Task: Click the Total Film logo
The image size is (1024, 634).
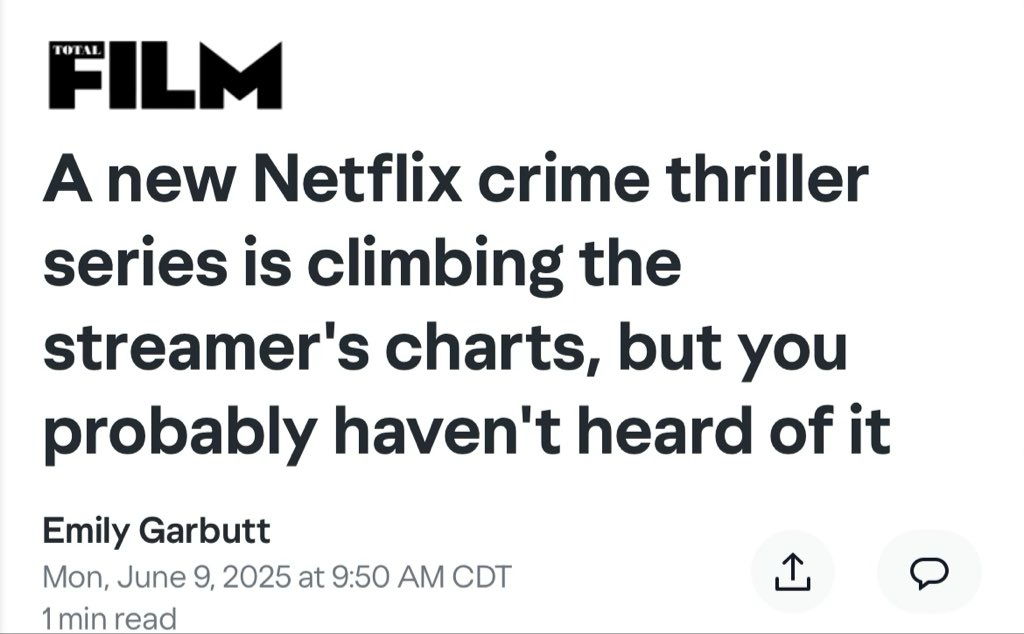Action: pyautogui.click(x=165, y=75)
